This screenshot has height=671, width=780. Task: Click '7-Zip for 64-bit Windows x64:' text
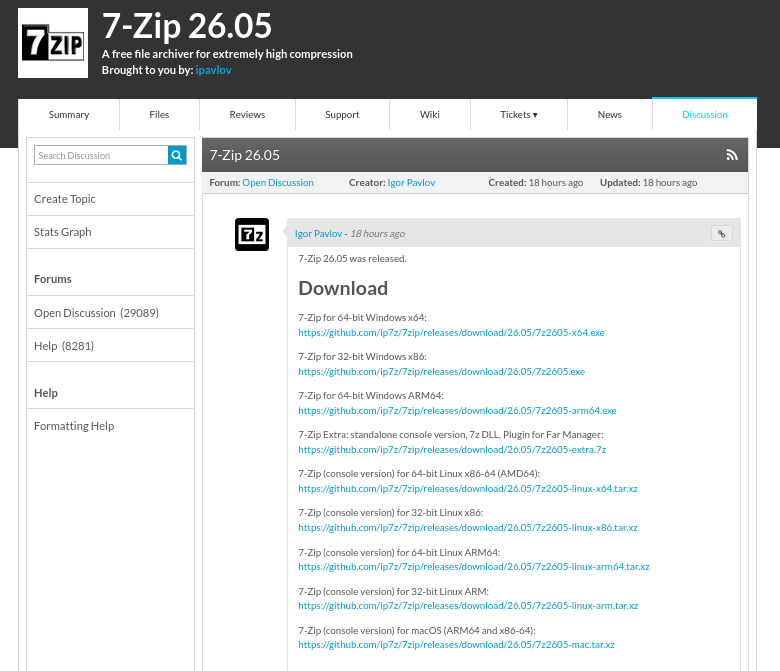pos(362,317)
